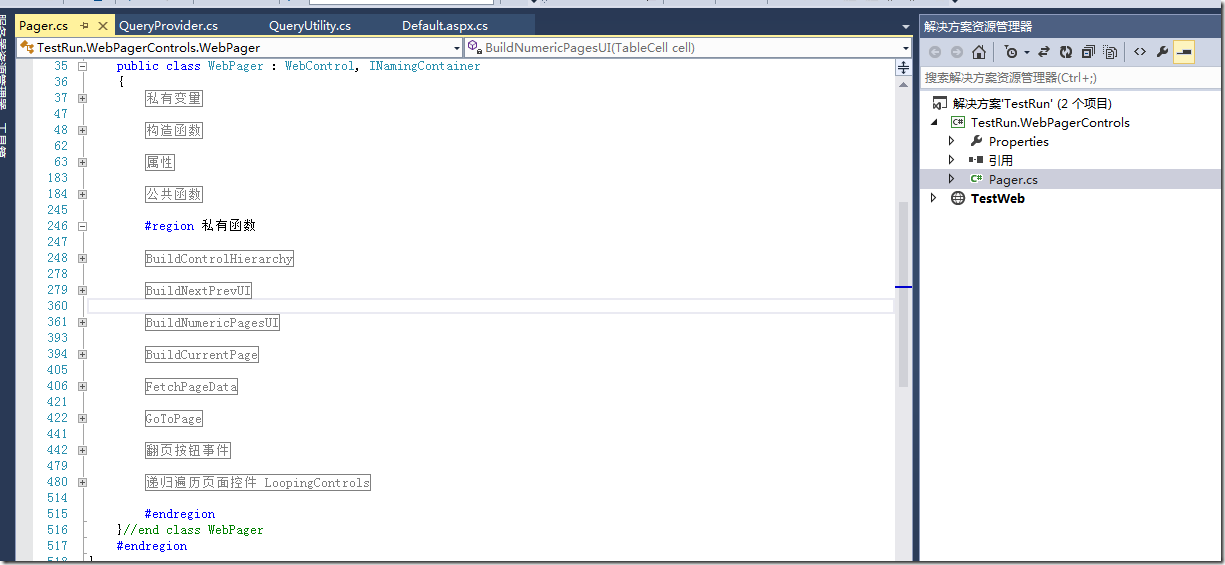Expand BuildCurrentPage at line 394
1225x565 pixels.
(82, 354)
